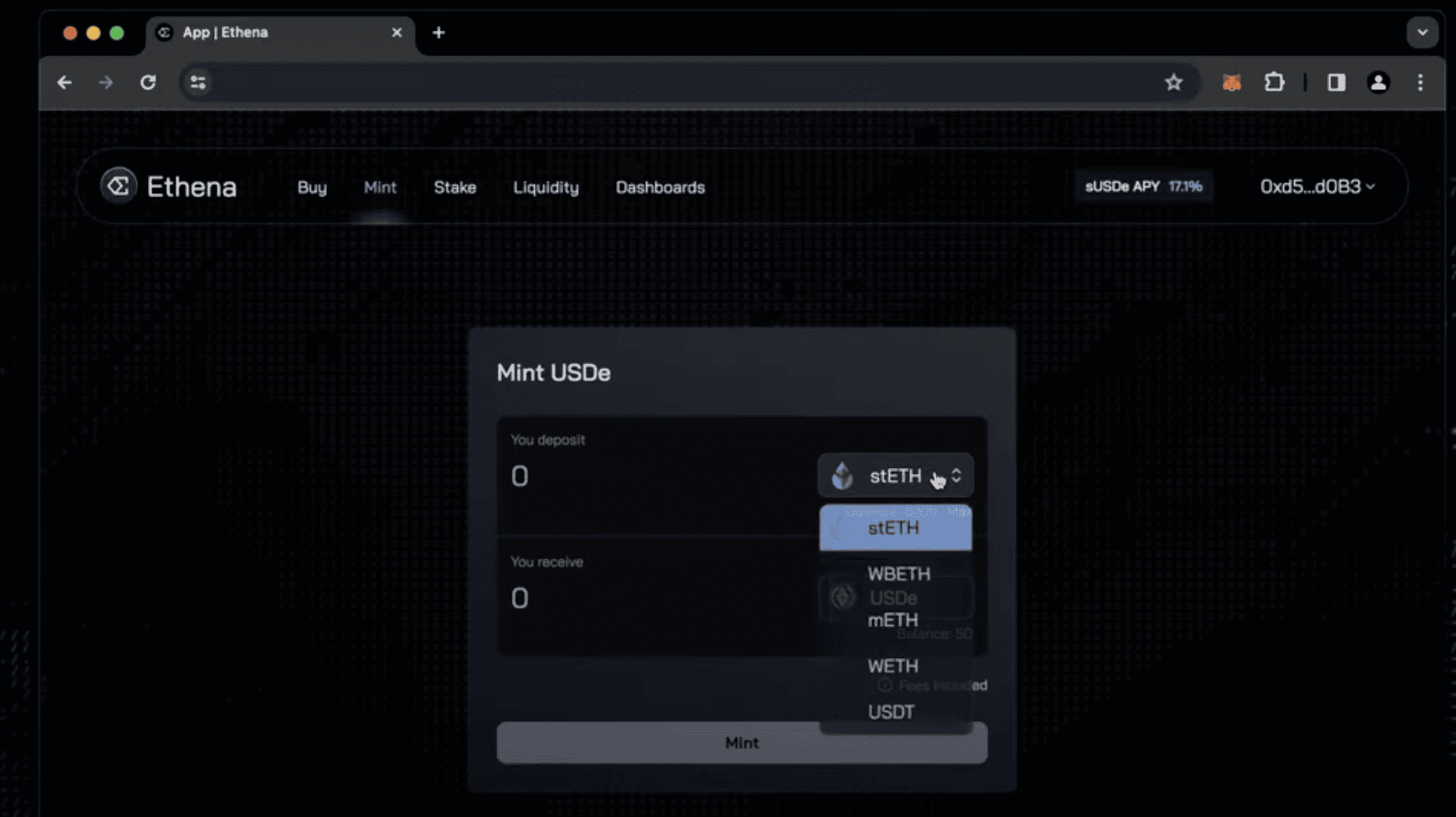This screenshot has height=817, width=1456.
Task: Select USDT option in dropdown
Action: coord(891,712)
